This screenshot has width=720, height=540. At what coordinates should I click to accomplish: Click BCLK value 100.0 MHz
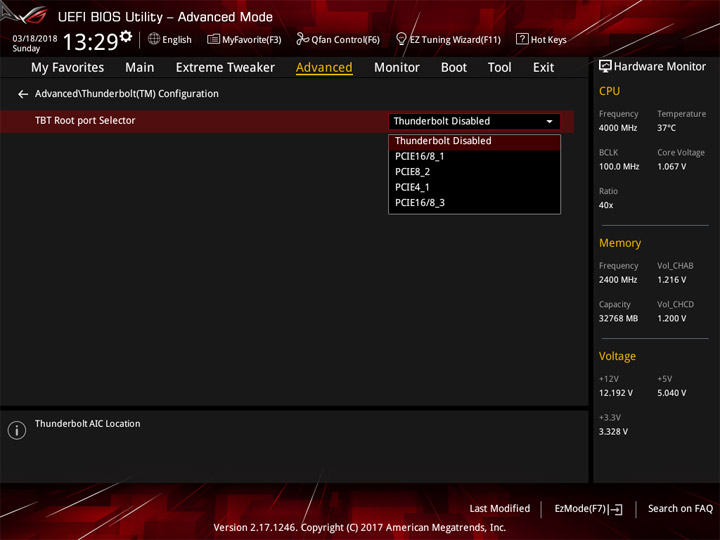point(619,167)
